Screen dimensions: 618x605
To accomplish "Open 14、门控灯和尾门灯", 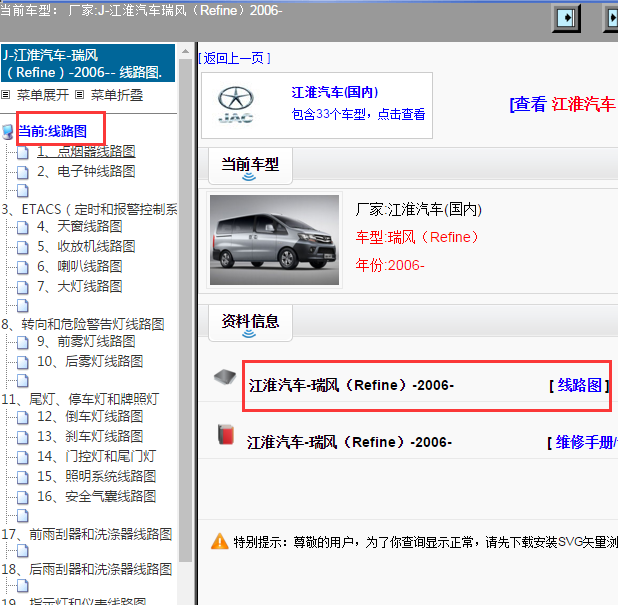I will [x=97, y=456].
